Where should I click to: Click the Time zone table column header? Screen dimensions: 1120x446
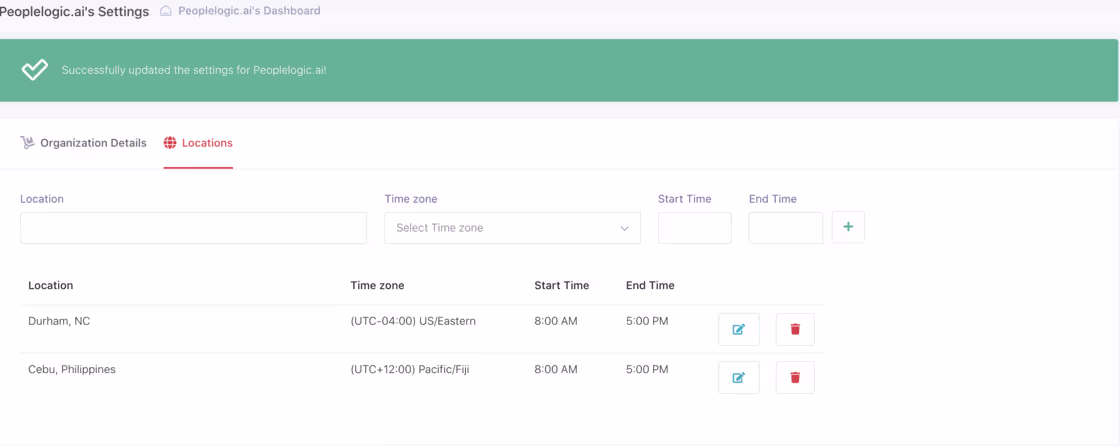tap(377, 285)
